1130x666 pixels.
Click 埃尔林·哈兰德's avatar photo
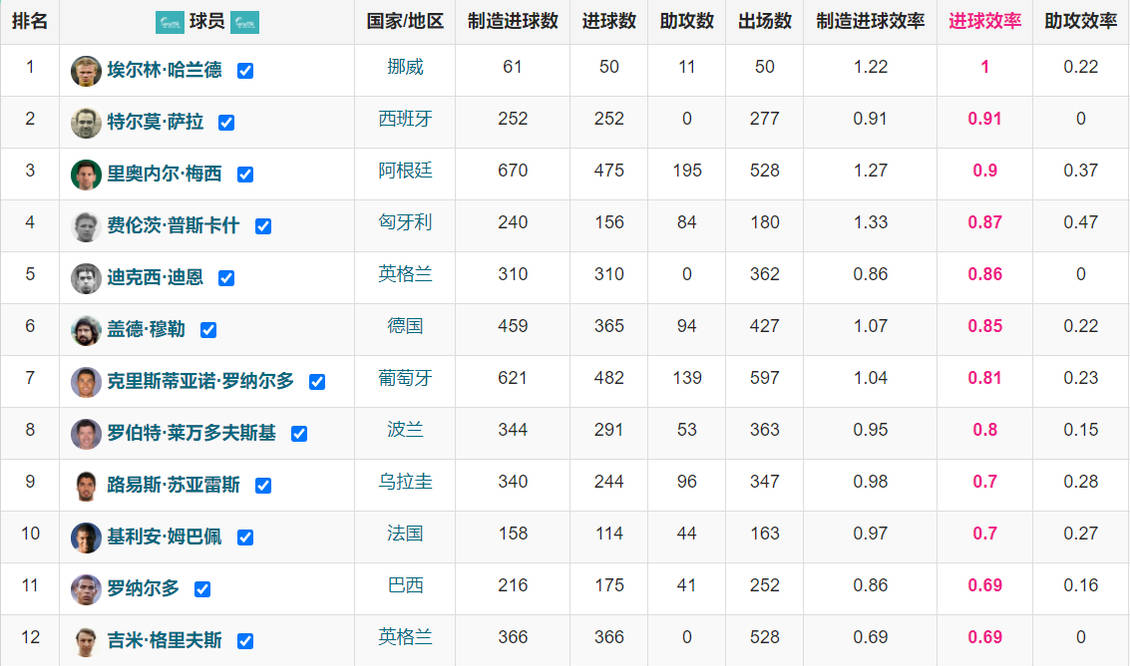click(86, 71)
